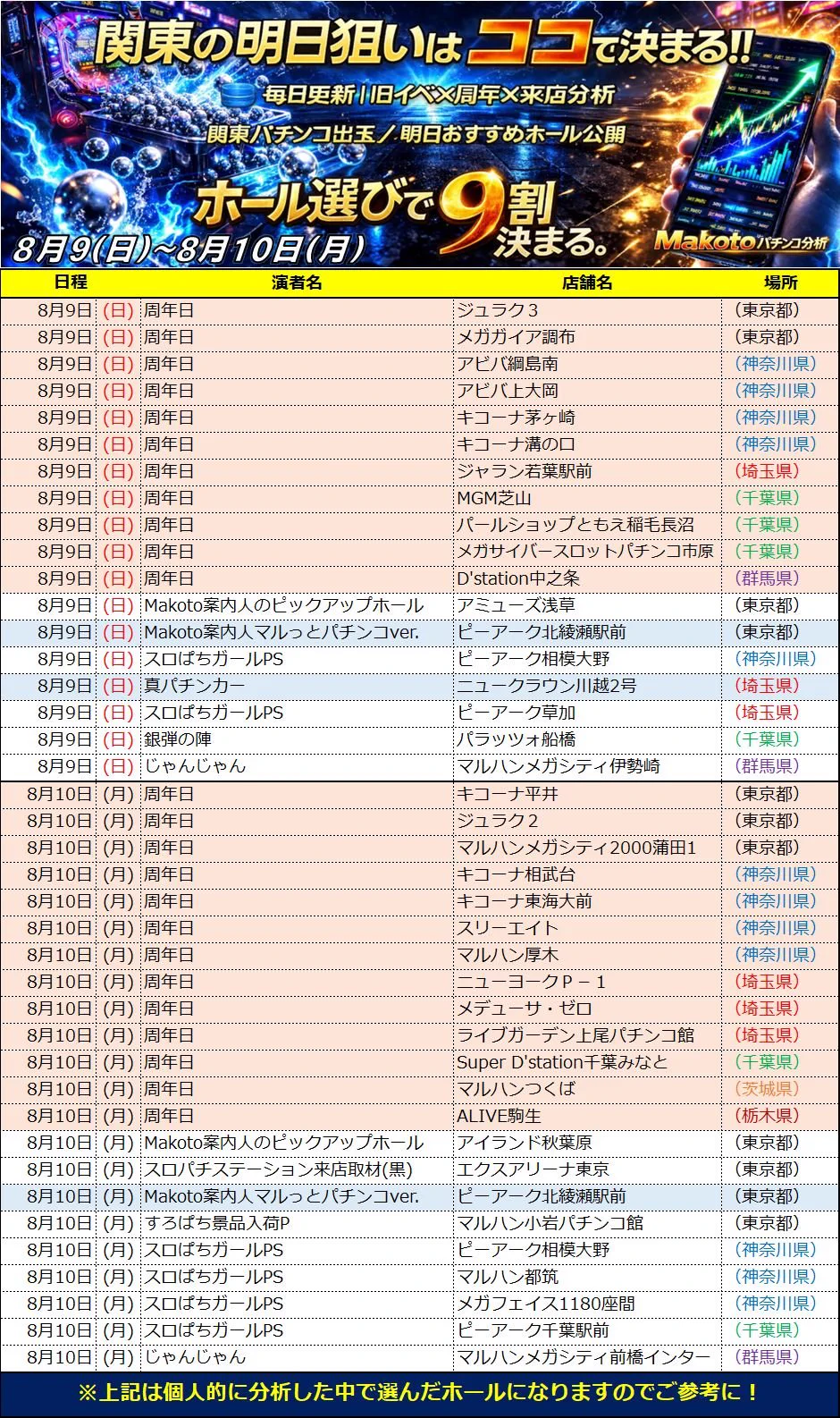The height and width of the screenshot is (1418, 840).
Task: Select store name Super D'station千葉みなと
Action: [x=562, y=1062]
